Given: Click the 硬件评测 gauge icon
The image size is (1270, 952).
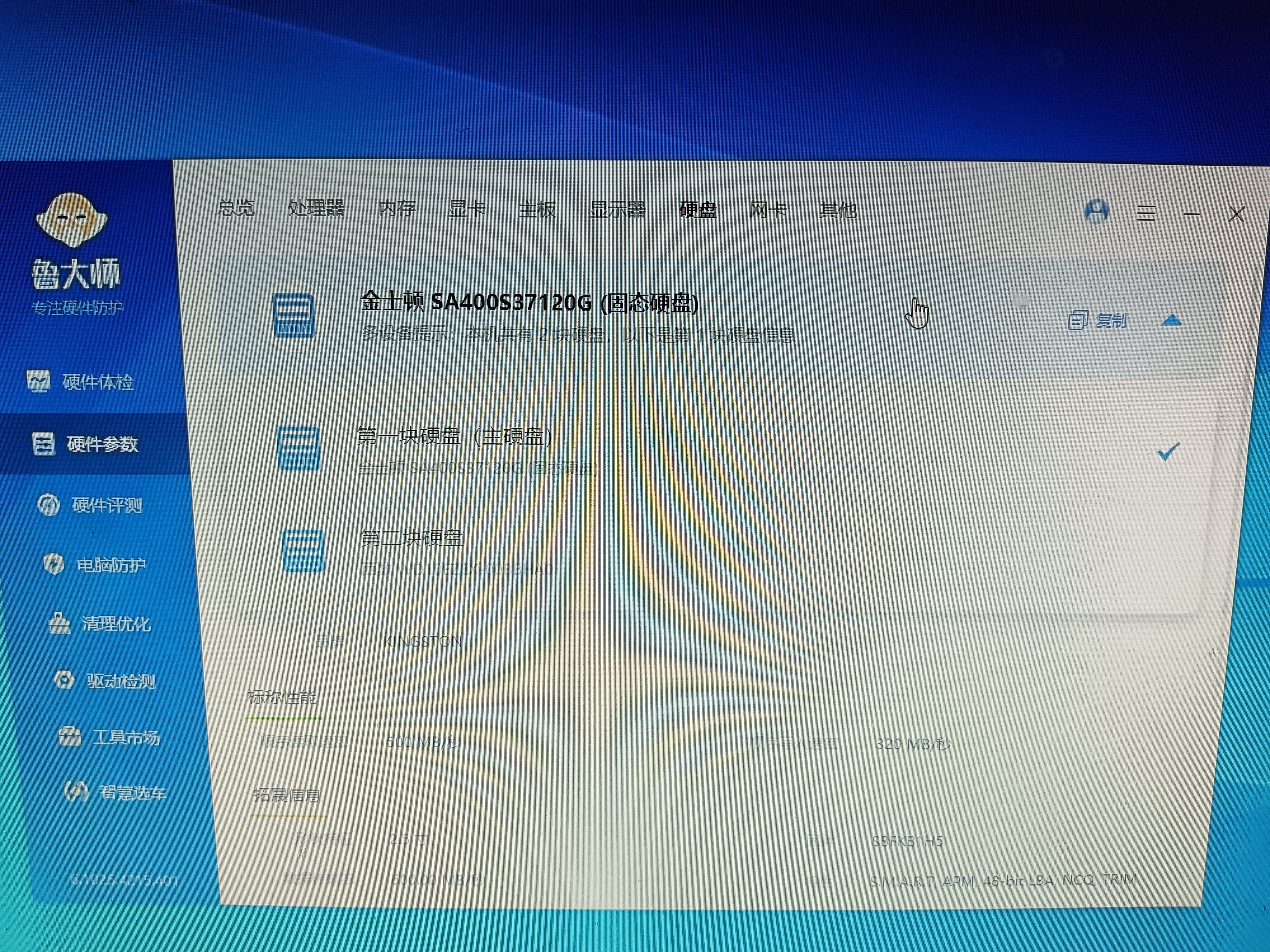Looking at the screenshot, I should tap(48, 505).
